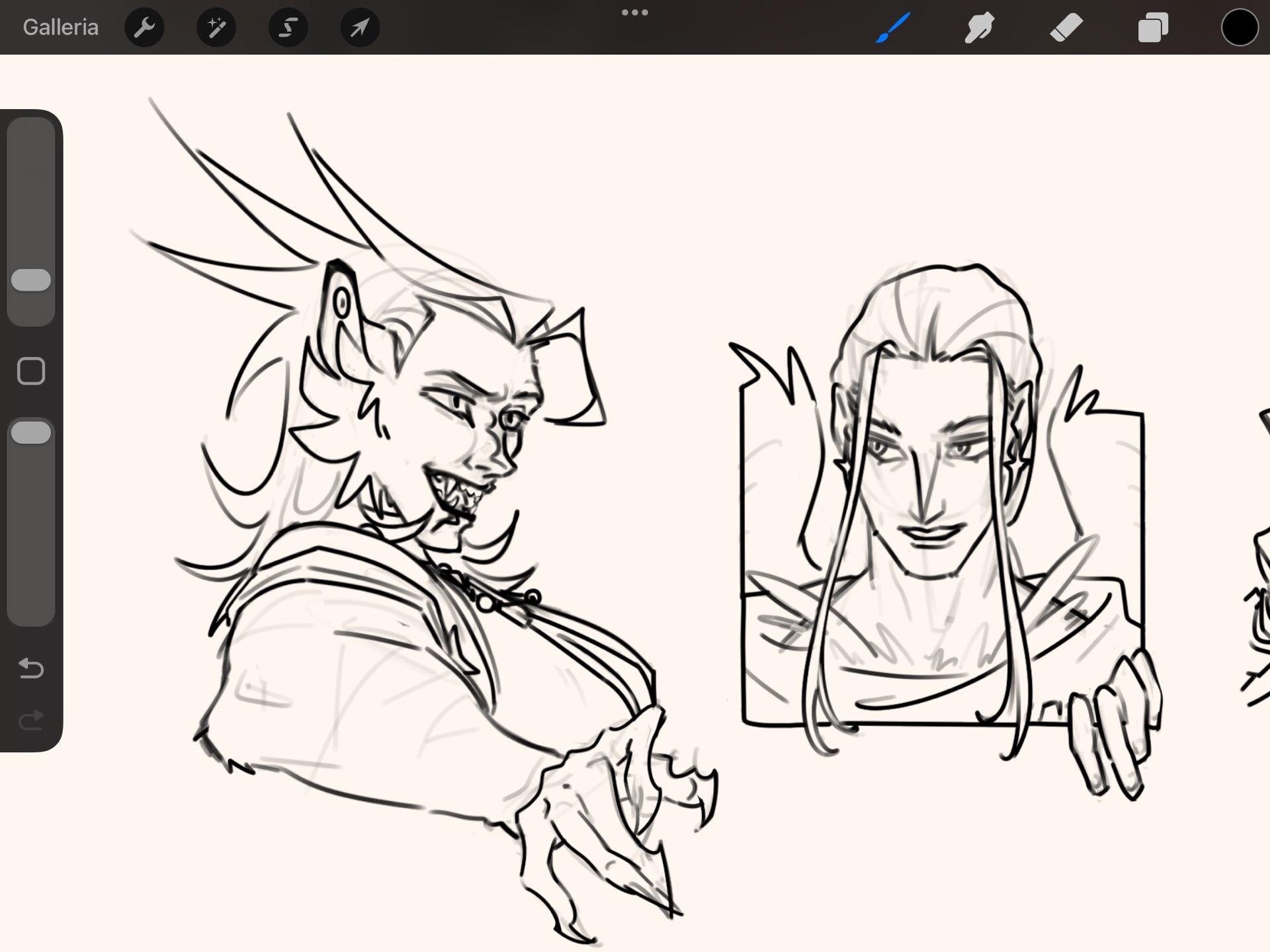Switch to the Eraser tool
The height and width of the screenshot is (952, 1270).
[1066, 28]
